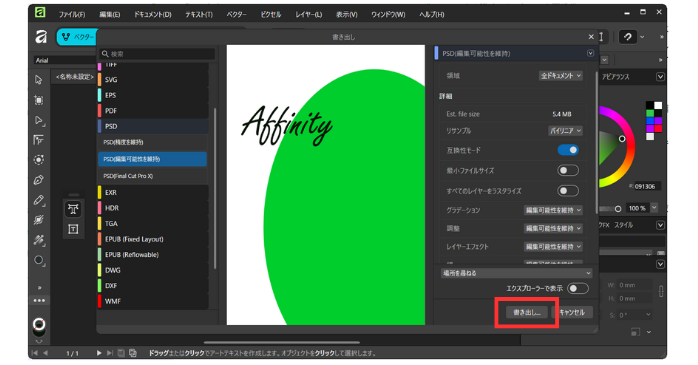Open the アピアランス panel options menu
This screenshot has width=698, height=365.
[660, 77]
